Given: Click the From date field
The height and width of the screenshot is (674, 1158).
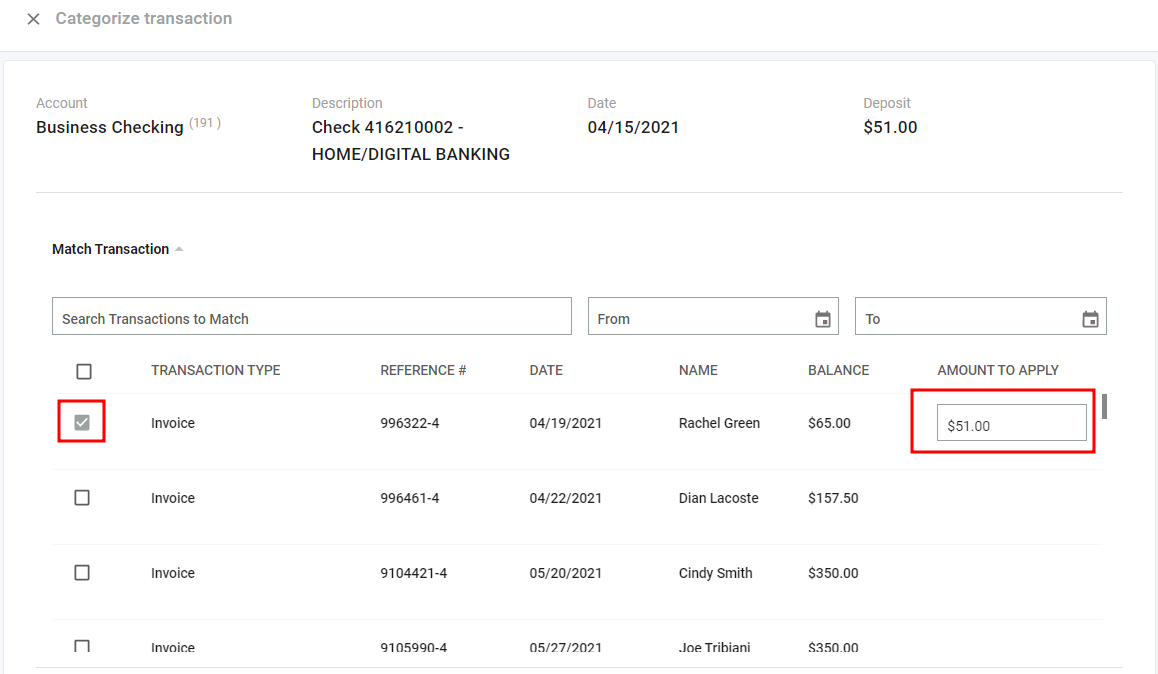Looking at the screenshot, I should pyautogui.click(x=700, y=317).
